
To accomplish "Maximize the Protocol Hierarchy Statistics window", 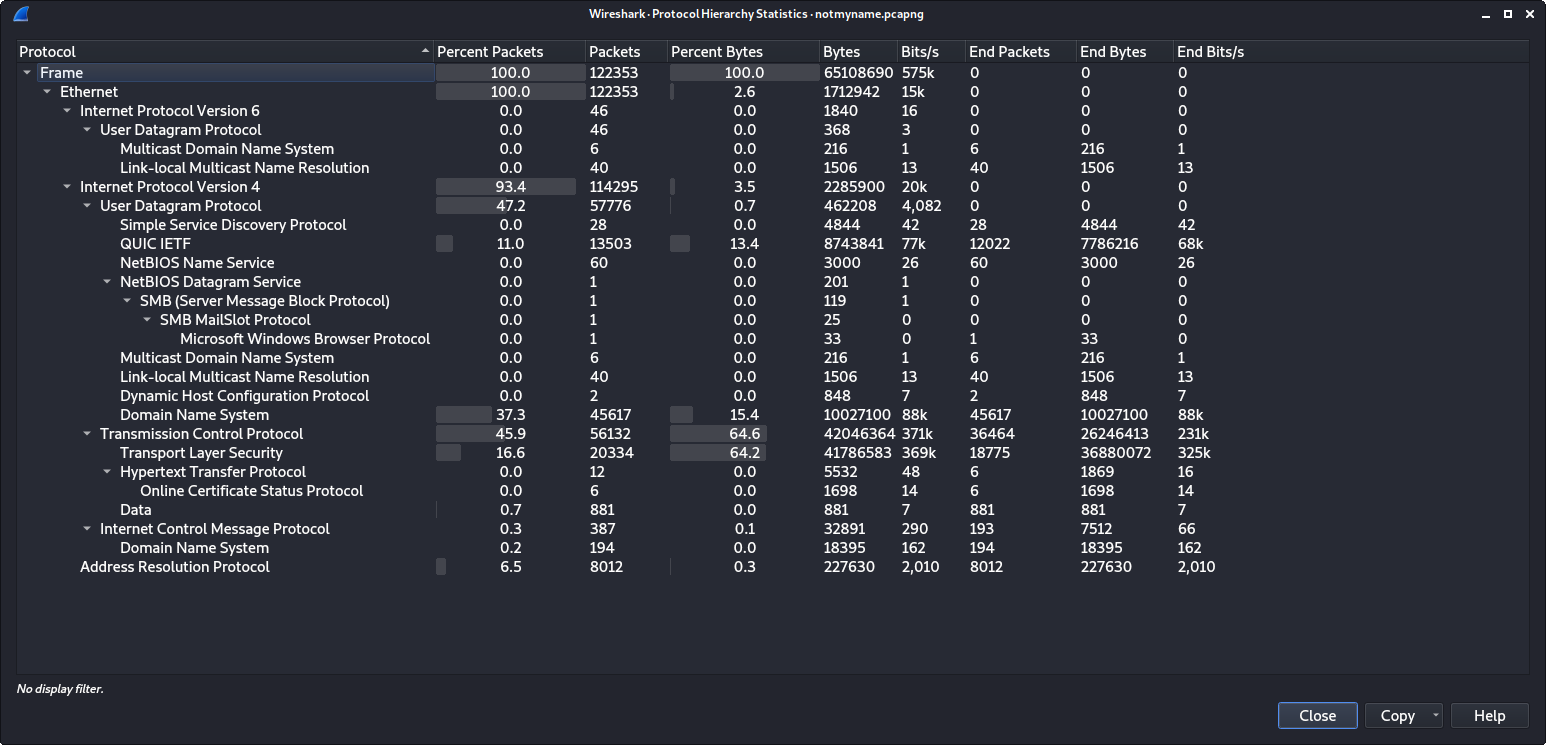I will 1508,14.
